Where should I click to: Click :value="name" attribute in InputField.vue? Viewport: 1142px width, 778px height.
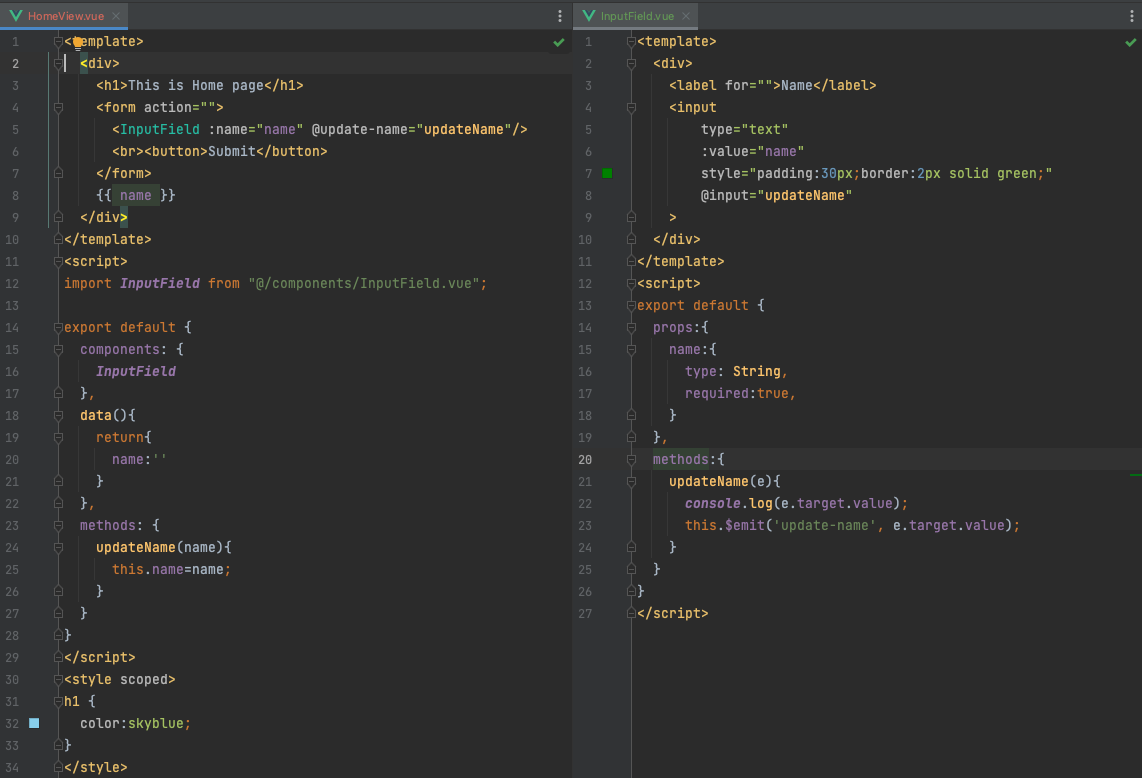point(752,152)
